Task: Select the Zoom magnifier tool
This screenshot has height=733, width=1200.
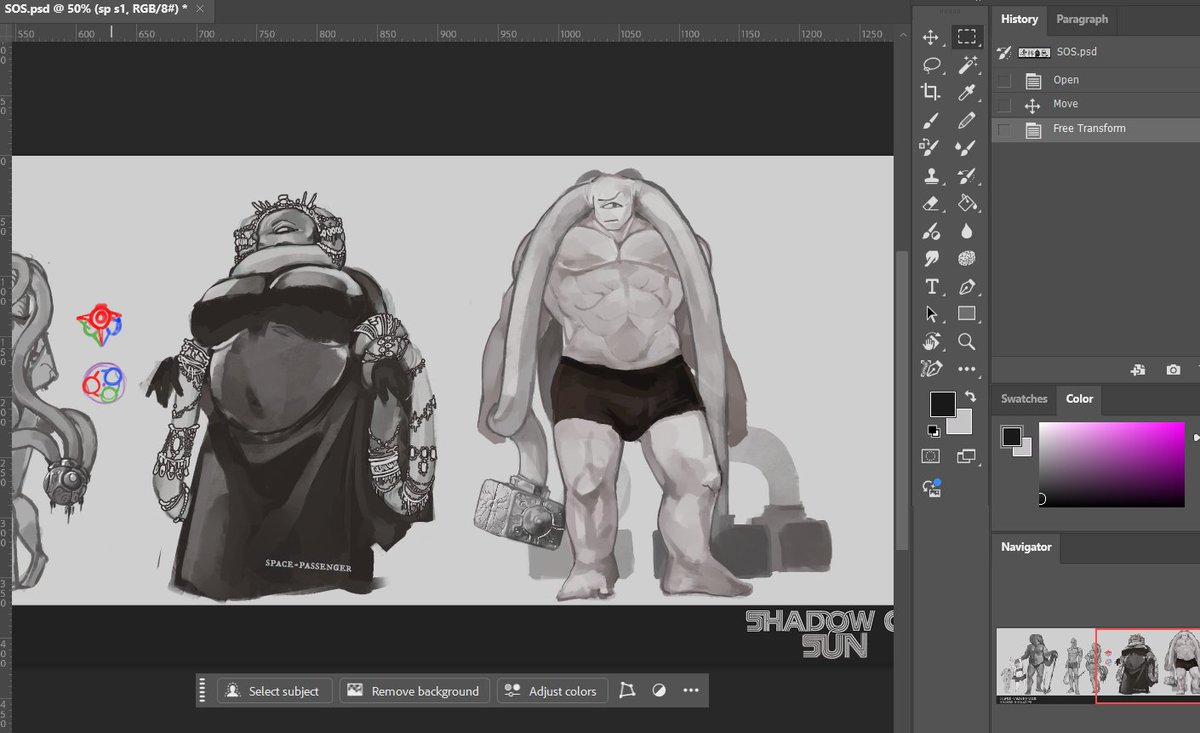Action: [x=966, y=342]
